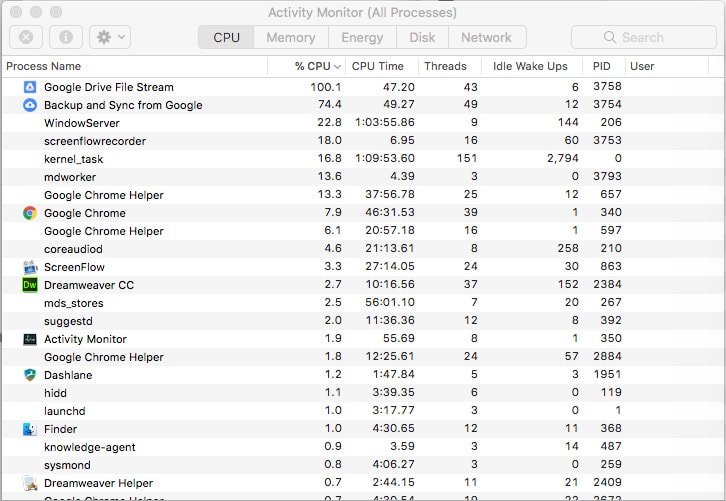
Task: Click the Dreamweaver Helper icon
Action: pyautogui.click(x=30, y=483)
